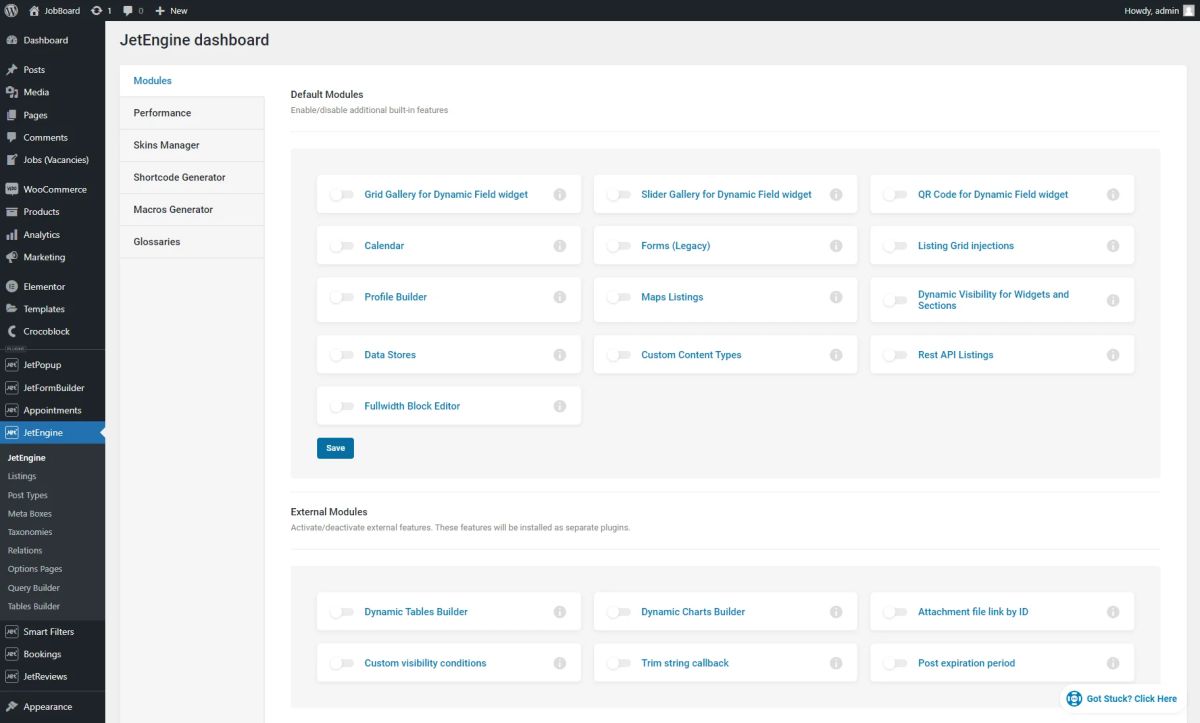1200x723 pixels.
Task: Click the JetPopup icon in sidebar
Action: [x=11, y=365]
